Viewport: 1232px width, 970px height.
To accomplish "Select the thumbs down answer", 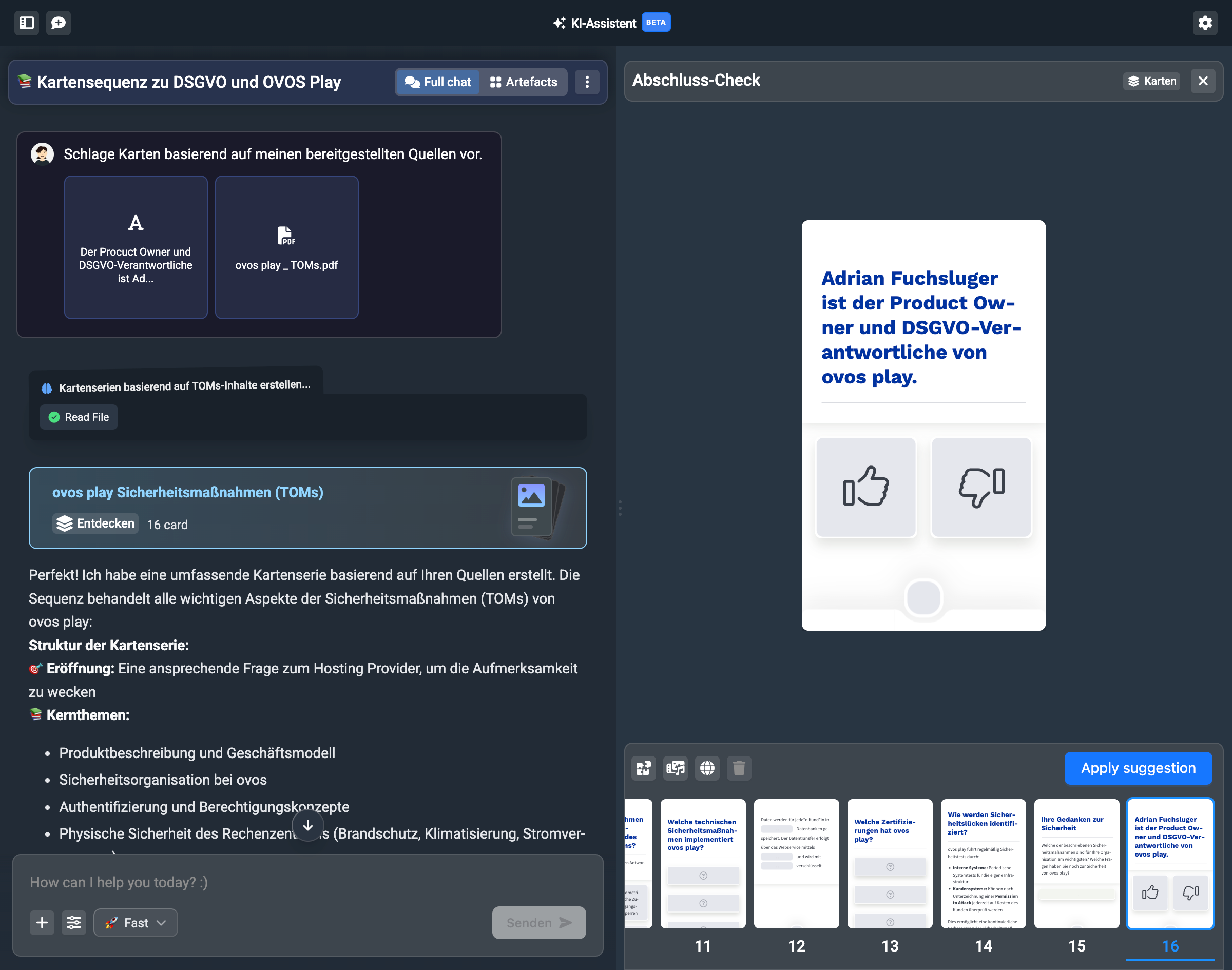I will click(981, 487).
